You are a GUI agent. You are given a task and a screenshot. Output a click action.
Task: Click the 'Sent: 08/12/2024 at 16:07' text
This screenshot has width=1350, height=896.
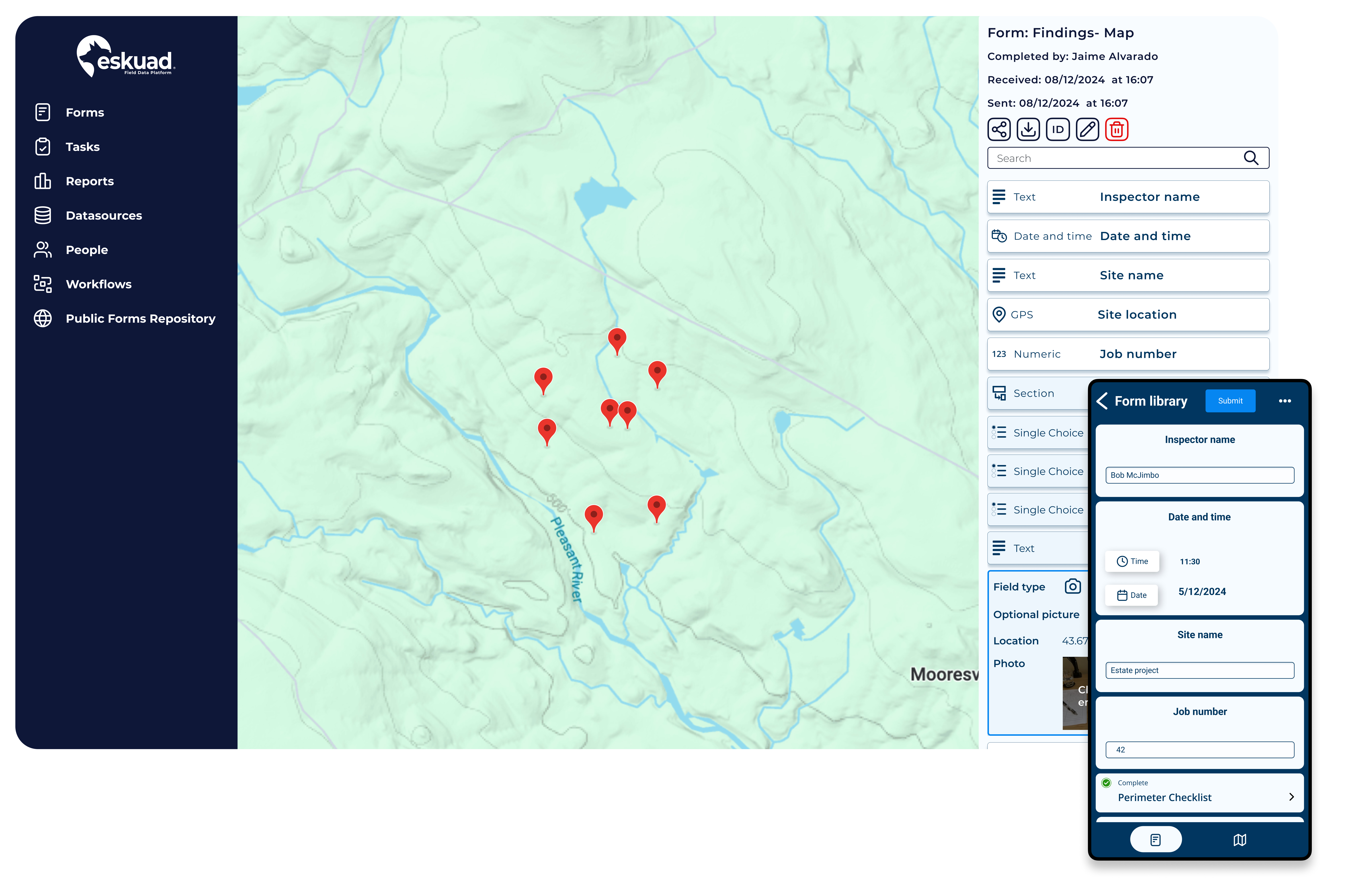pos(1057,103)
